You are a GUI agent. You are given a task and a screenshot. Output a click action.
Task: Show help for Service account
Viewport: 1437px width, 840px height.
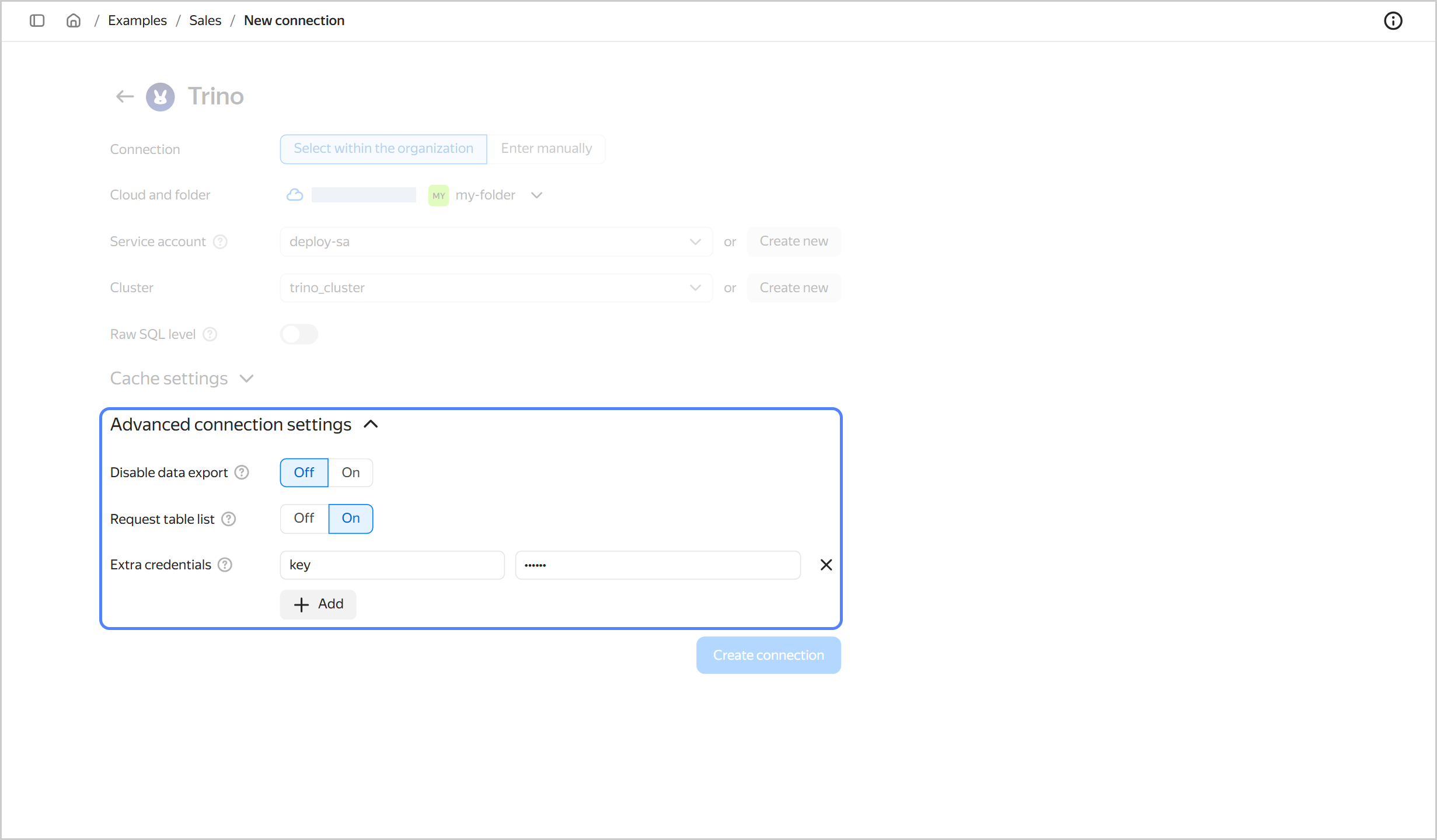click(x=220, y=242)
